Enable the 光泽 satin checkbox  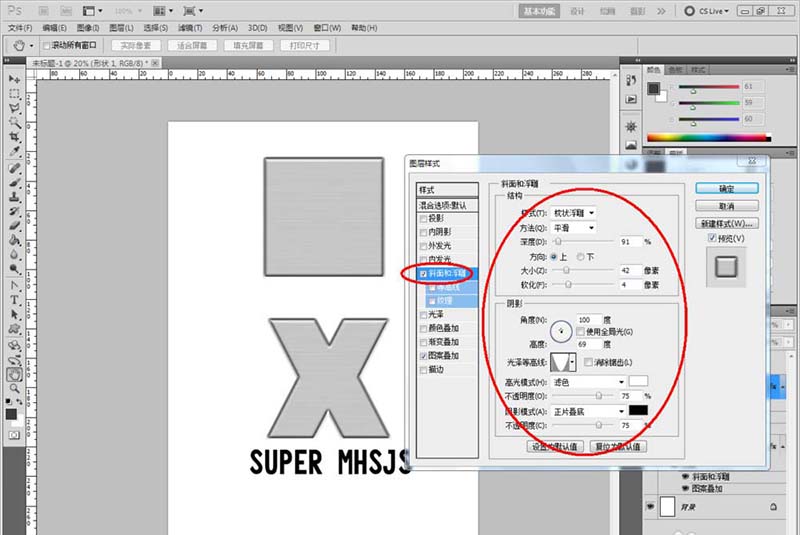click(423, 315)
